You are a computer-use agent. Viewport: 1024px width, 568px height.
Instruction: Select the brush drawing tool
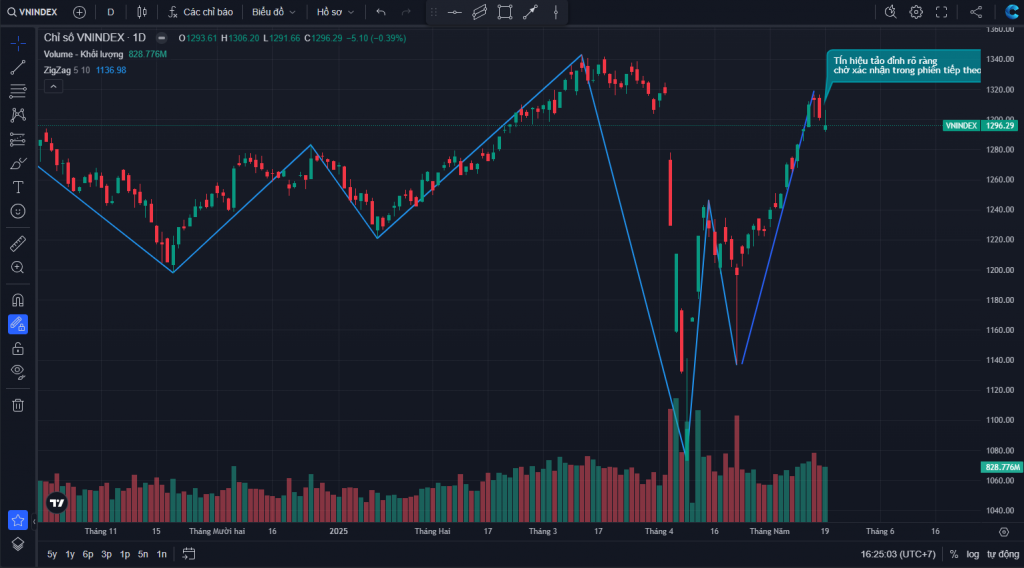18,163
